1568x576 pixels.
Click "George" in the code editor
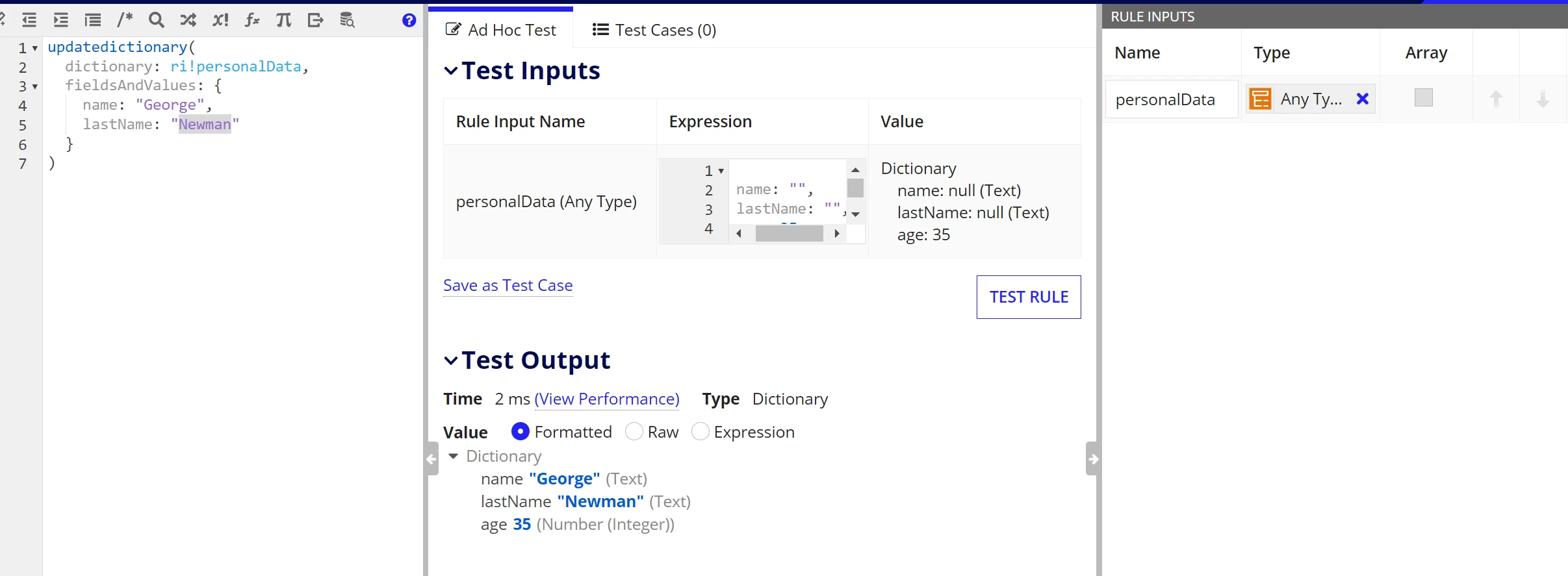170,105
